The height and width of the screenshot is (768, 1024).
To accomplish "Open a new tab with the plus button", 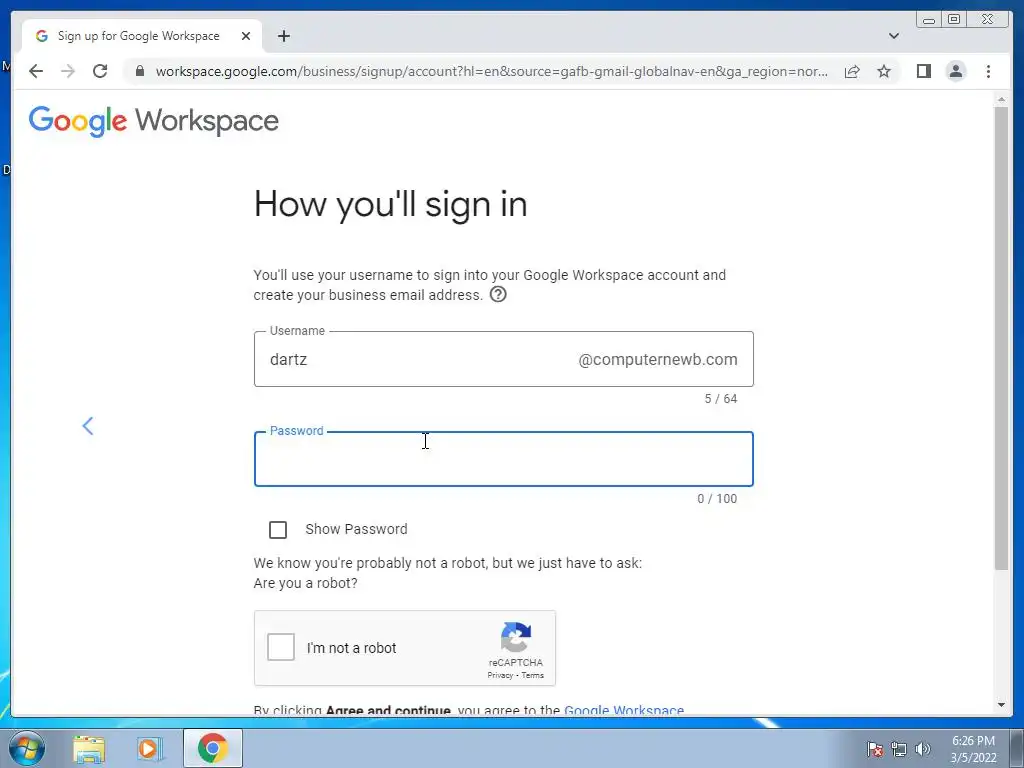I will pos(283,36).
